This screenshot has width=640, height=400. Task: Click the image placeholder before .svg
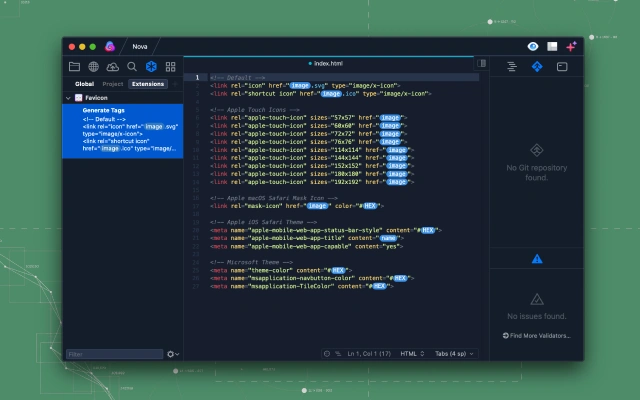[x=300, y=86]
